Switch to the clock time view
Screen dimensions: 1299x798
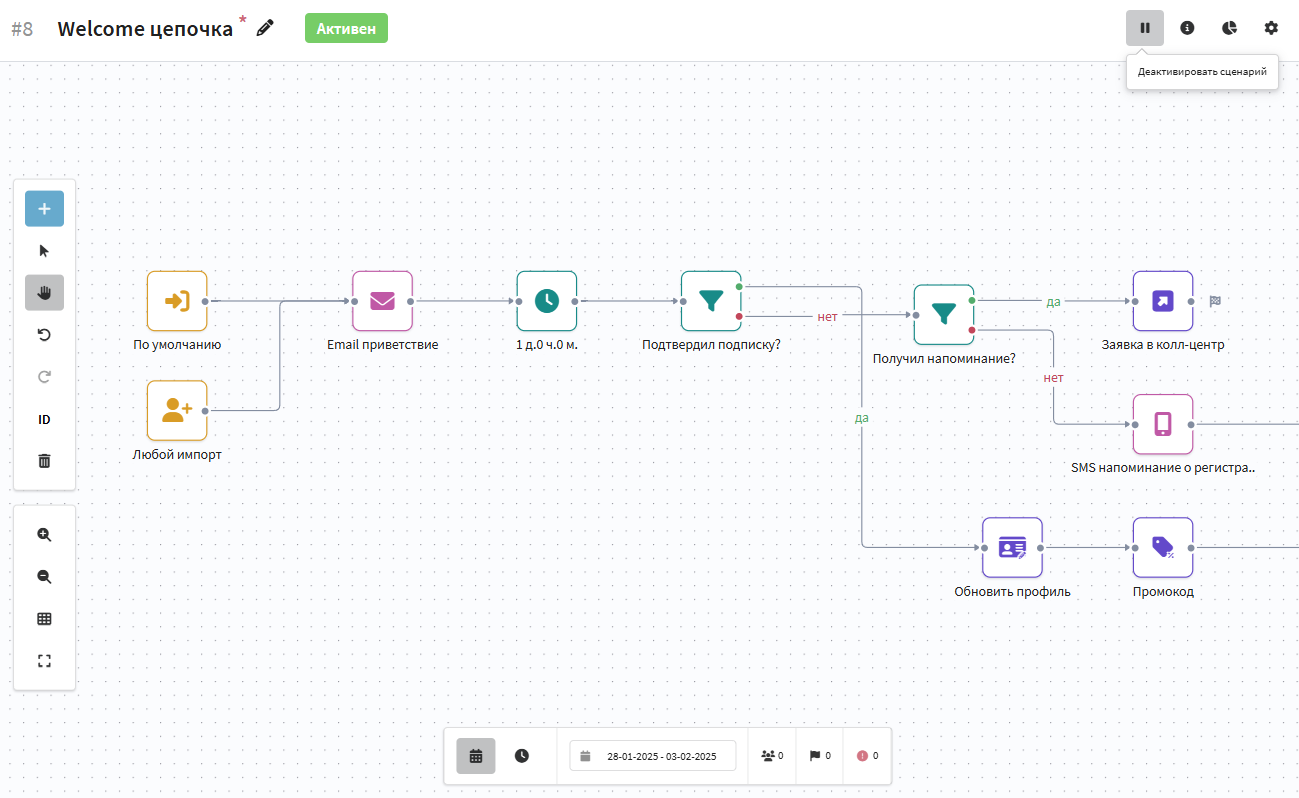click(522, 756)
